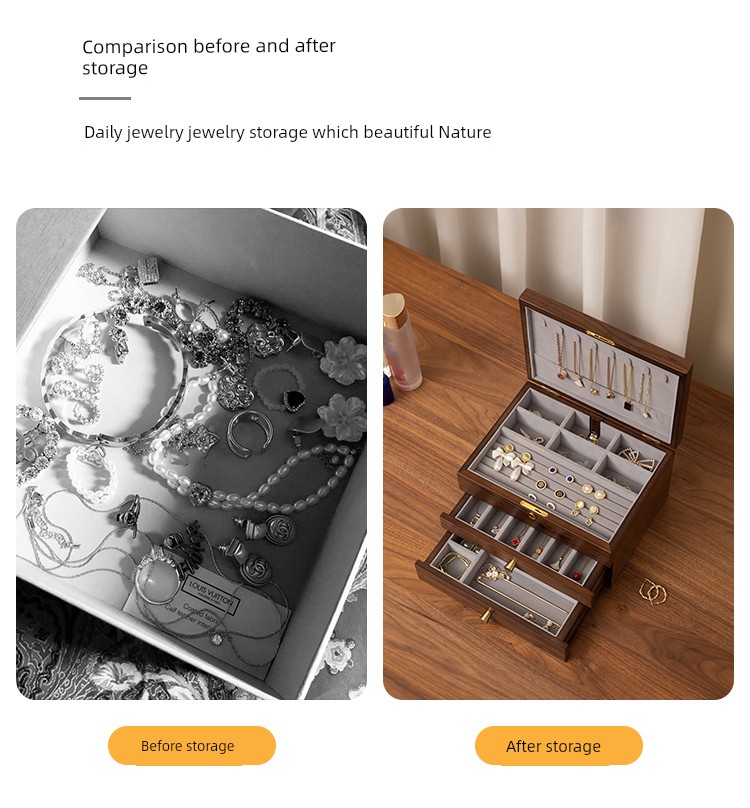This screenshot has width=750, height=808.
Task: Open the black-and-white messy jewelry photo
Action: pos(191,453)
